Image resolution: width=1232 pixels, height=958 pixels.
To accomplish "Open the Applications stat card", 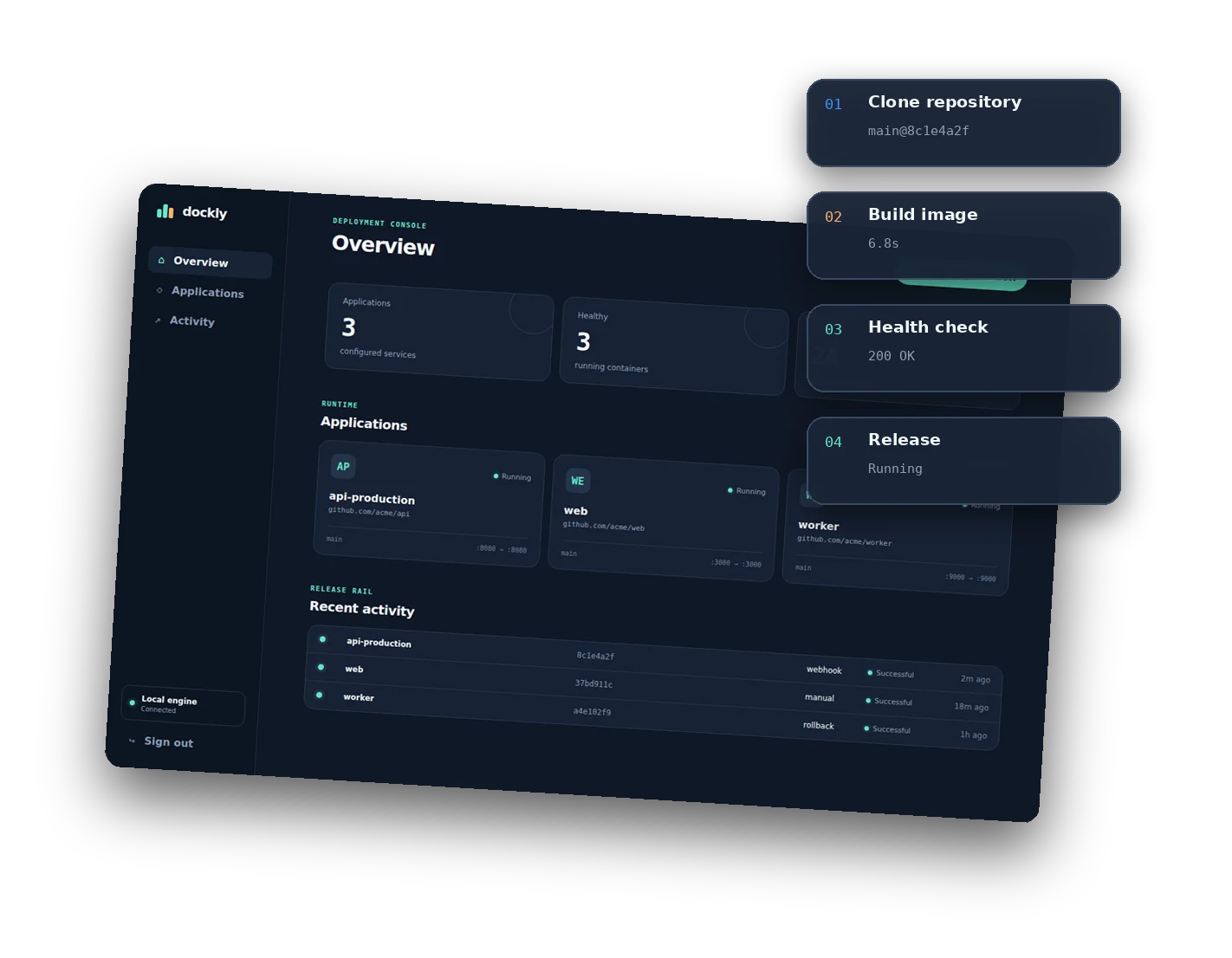I will [x=439, y=331].
